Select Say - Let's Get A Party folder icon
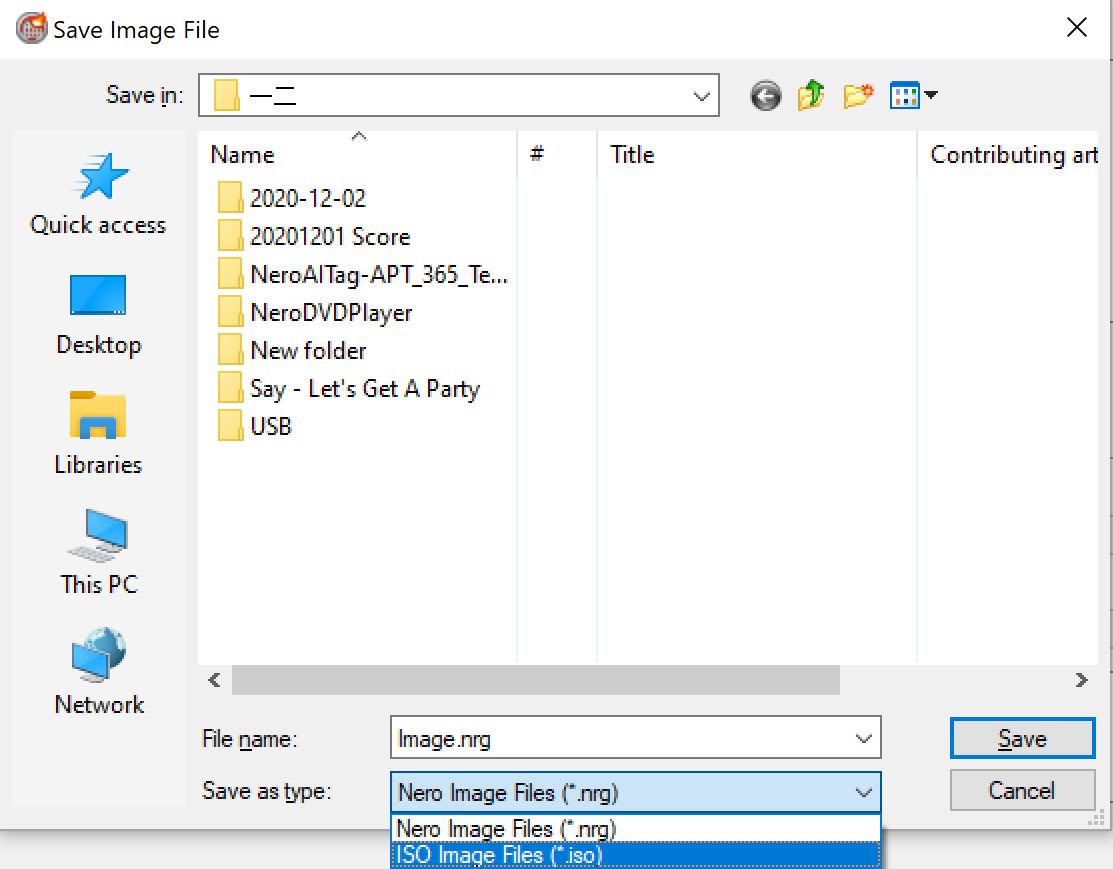Viewport: 1113px width, 869px height. [230, 388]
